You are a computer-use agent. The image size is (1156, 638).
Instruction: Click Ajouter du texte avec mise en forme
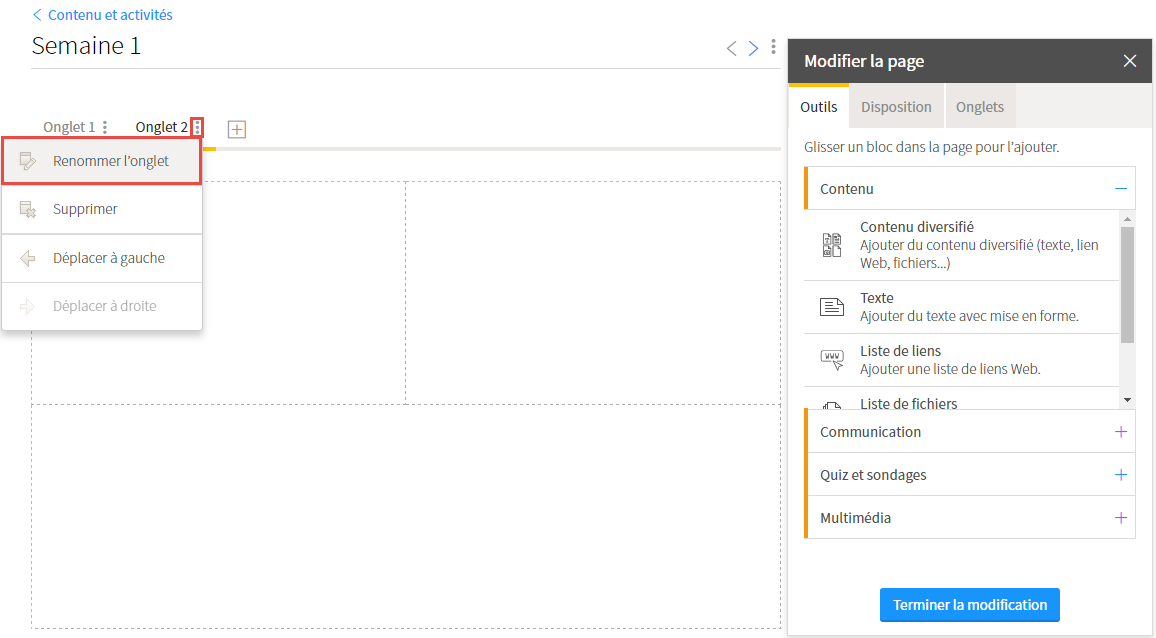click(x=969, y=316)
